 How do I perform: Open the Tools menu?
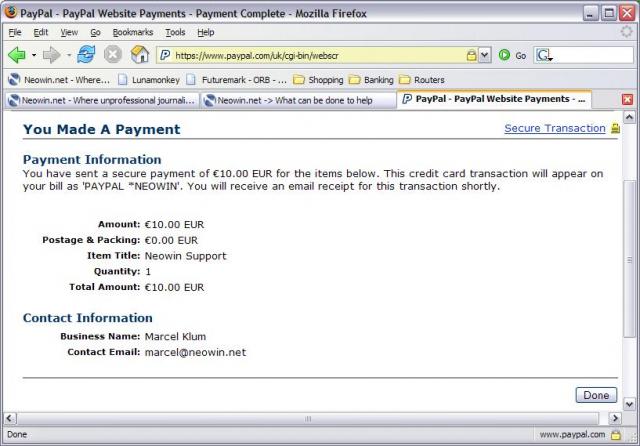click(x=175, y=32)
